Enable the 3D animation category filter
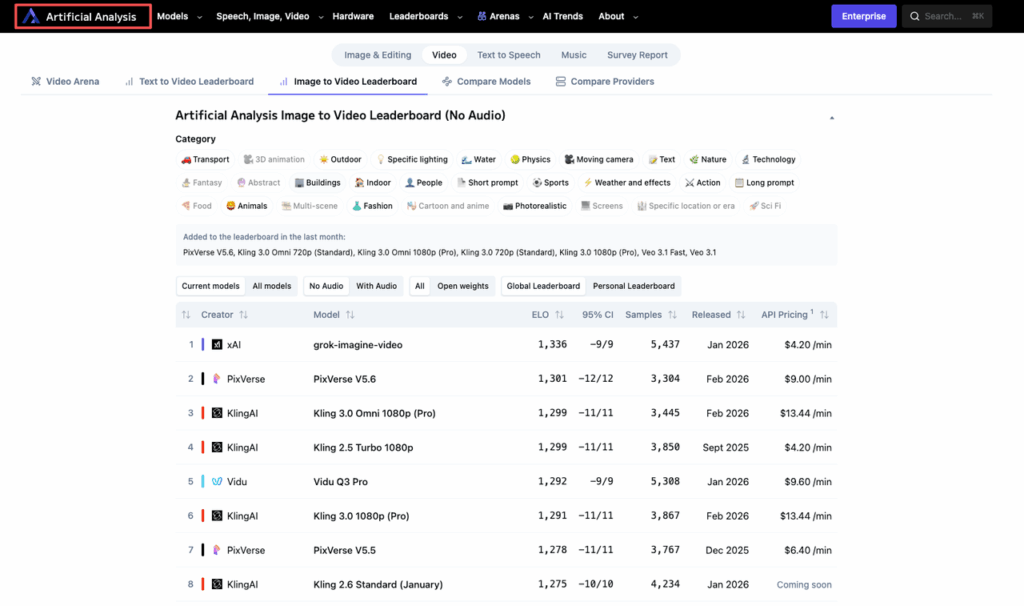 pos(274,159)
